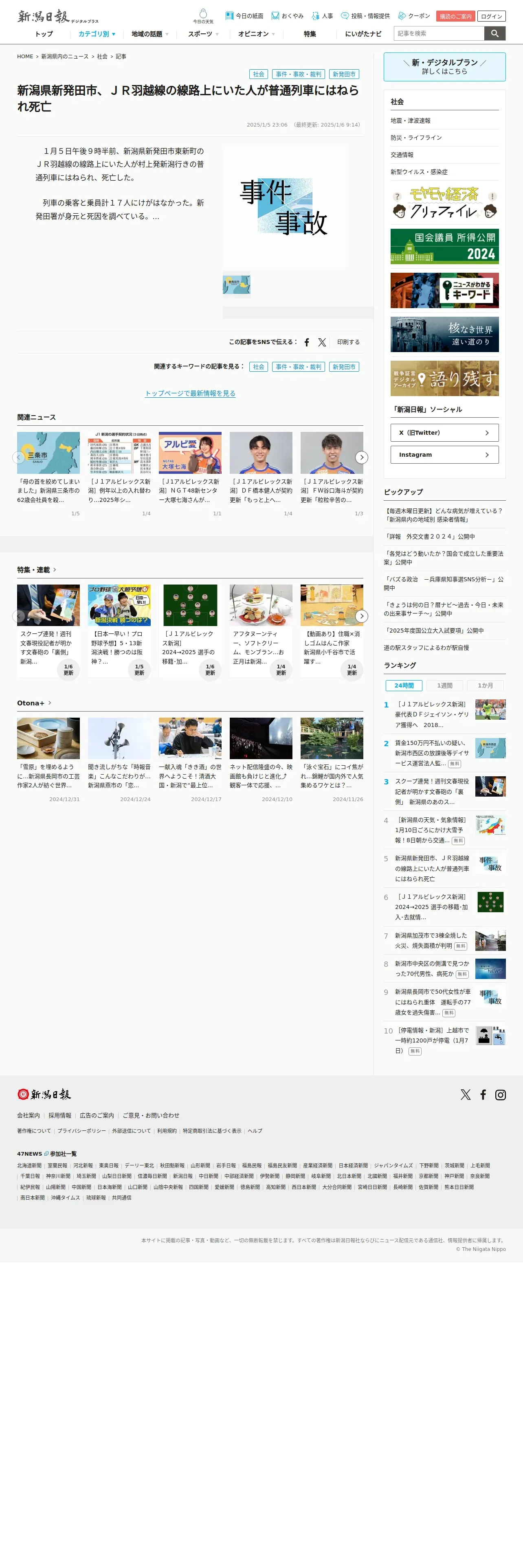The height and width of the screenshot is (1568, 523).
Task: Click 新発田市 tag above headline
Action: tap(344, 74)
